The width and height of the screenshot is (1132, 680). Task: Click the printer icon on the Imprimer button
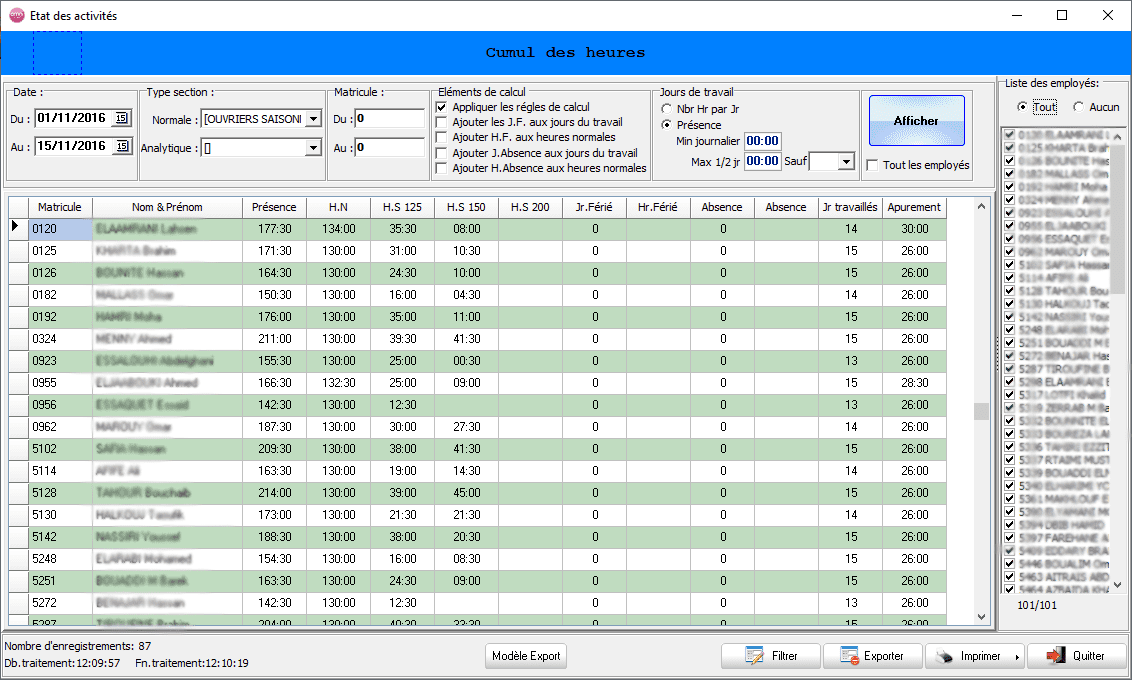click(944, 657)
